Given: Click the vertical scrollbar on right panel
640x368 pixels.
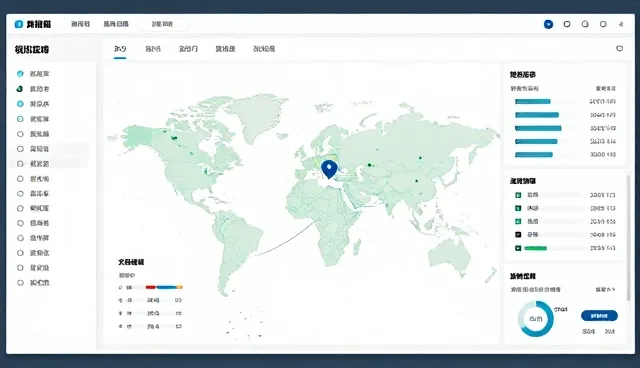Looking at the screenshot, I should pyautogui.click(x=629, y=238).
